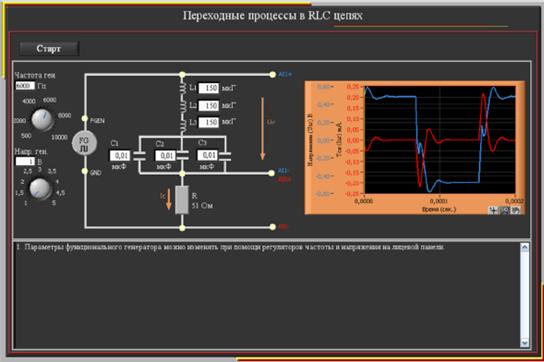The image size is (544, 362).
Task: Click the top AI1+ terminal node
Action: click(x=272, y=74)
